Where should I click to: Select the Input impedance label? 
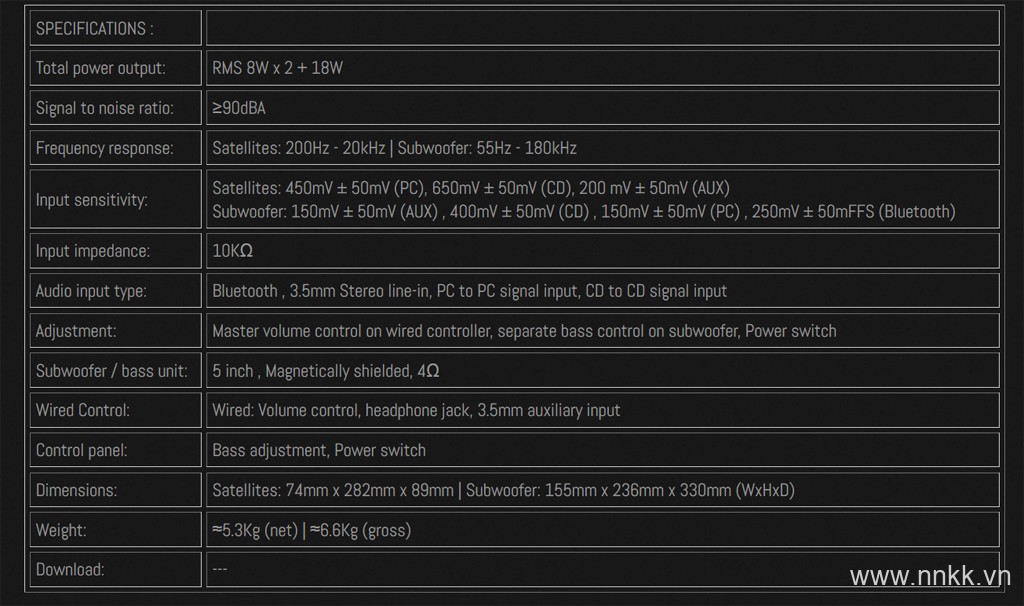(x=93, y=251)
